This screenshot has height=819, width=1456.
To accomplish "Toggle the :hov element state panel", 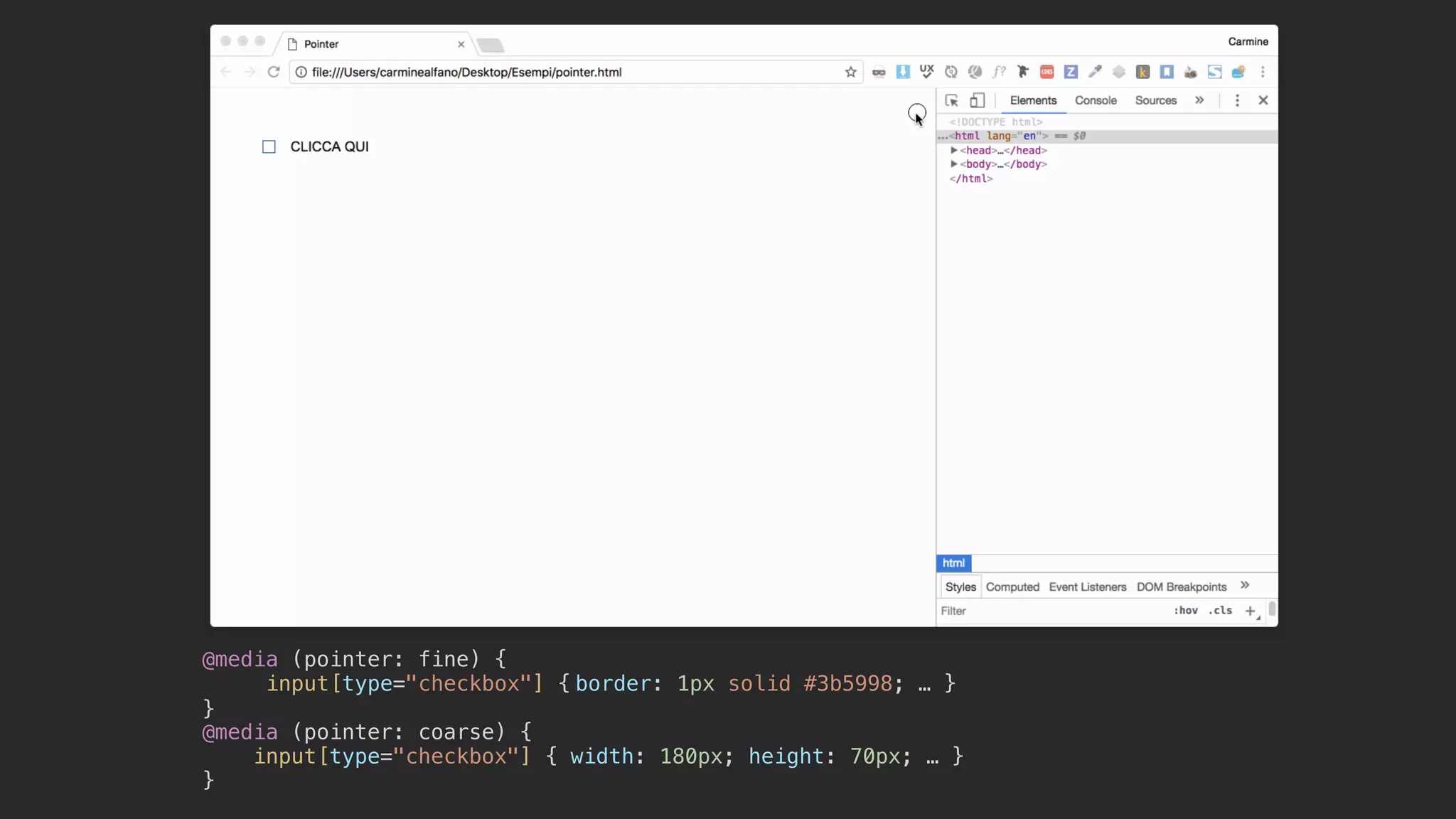I will (x=1185, y=611).
